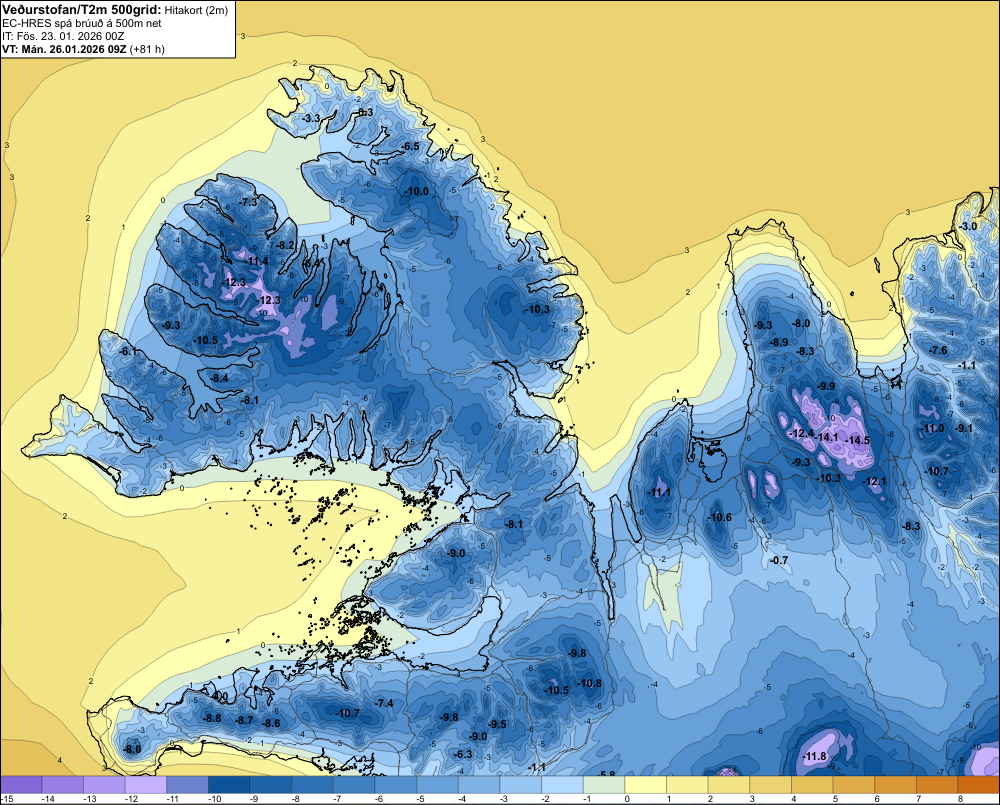The width and height of the screenshot is (1000, 805).
Task: Click the -9.5 temperature label
Action: 497,725
